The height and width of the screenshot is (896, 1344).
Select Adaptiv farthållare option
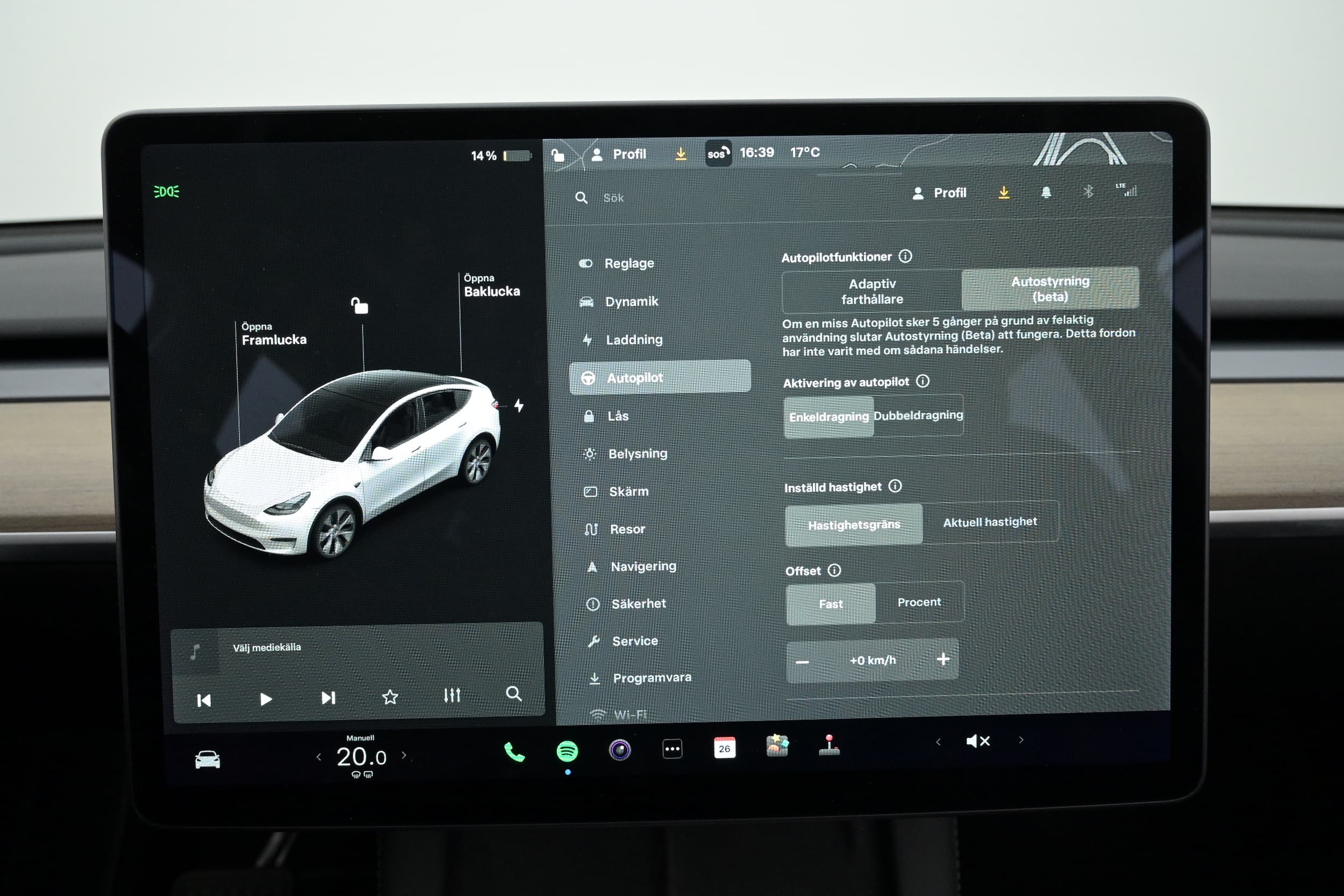(x=872, y=291)
